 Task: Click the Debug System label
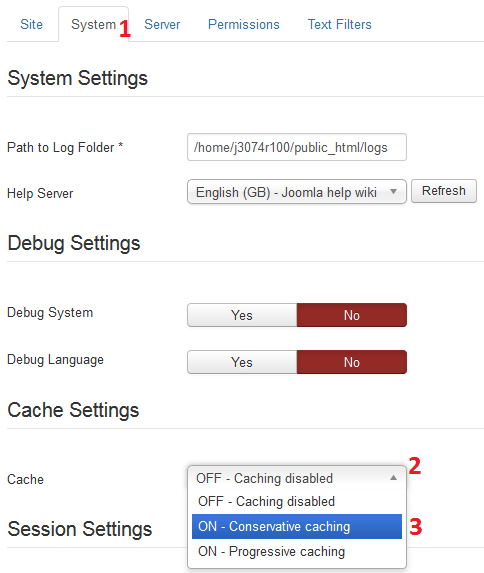[x=50, y=313]
